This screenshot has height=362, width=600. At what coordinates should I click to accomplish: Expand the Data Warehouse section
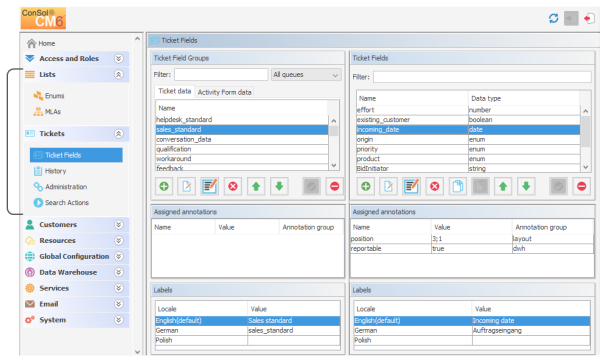tap(119, 272)
